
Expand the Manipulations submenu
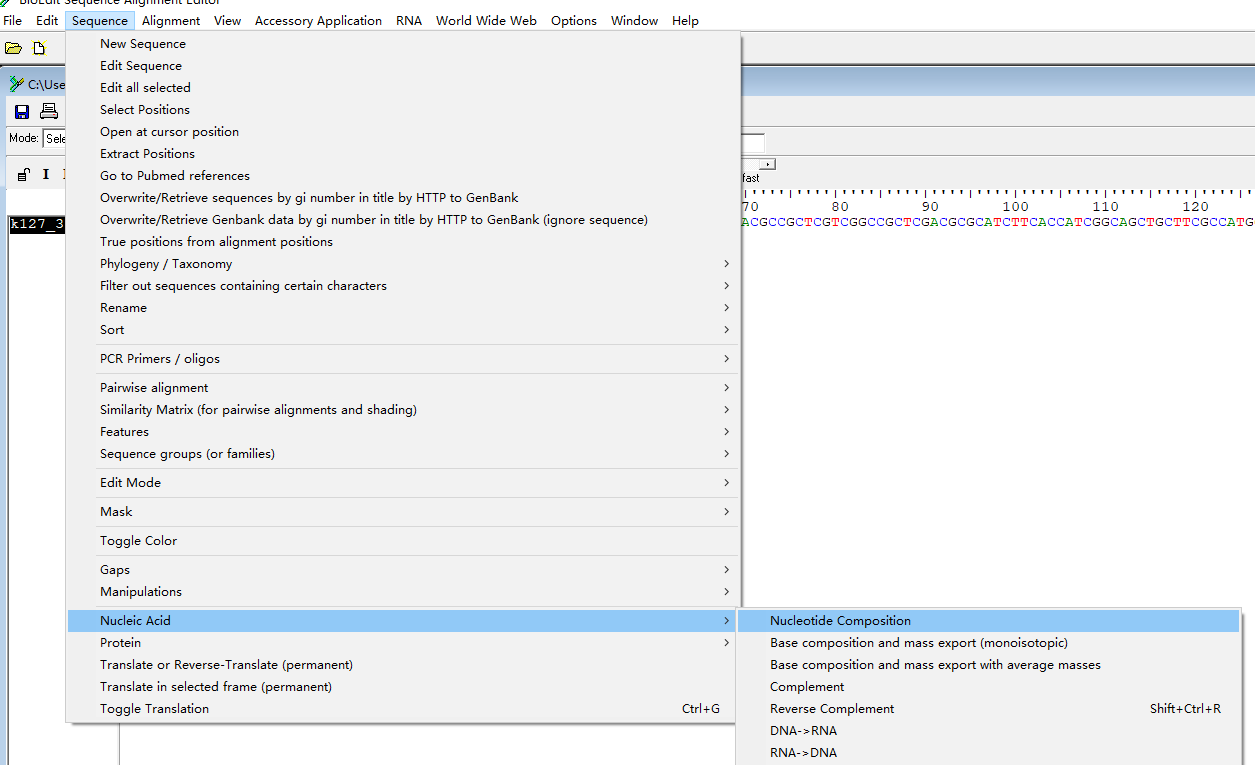[x=403, y=592]
